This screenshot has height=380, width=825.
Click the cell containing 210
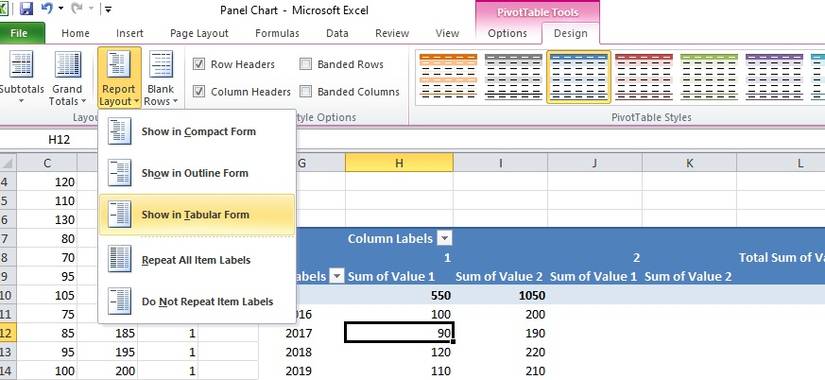pos(500,371)
